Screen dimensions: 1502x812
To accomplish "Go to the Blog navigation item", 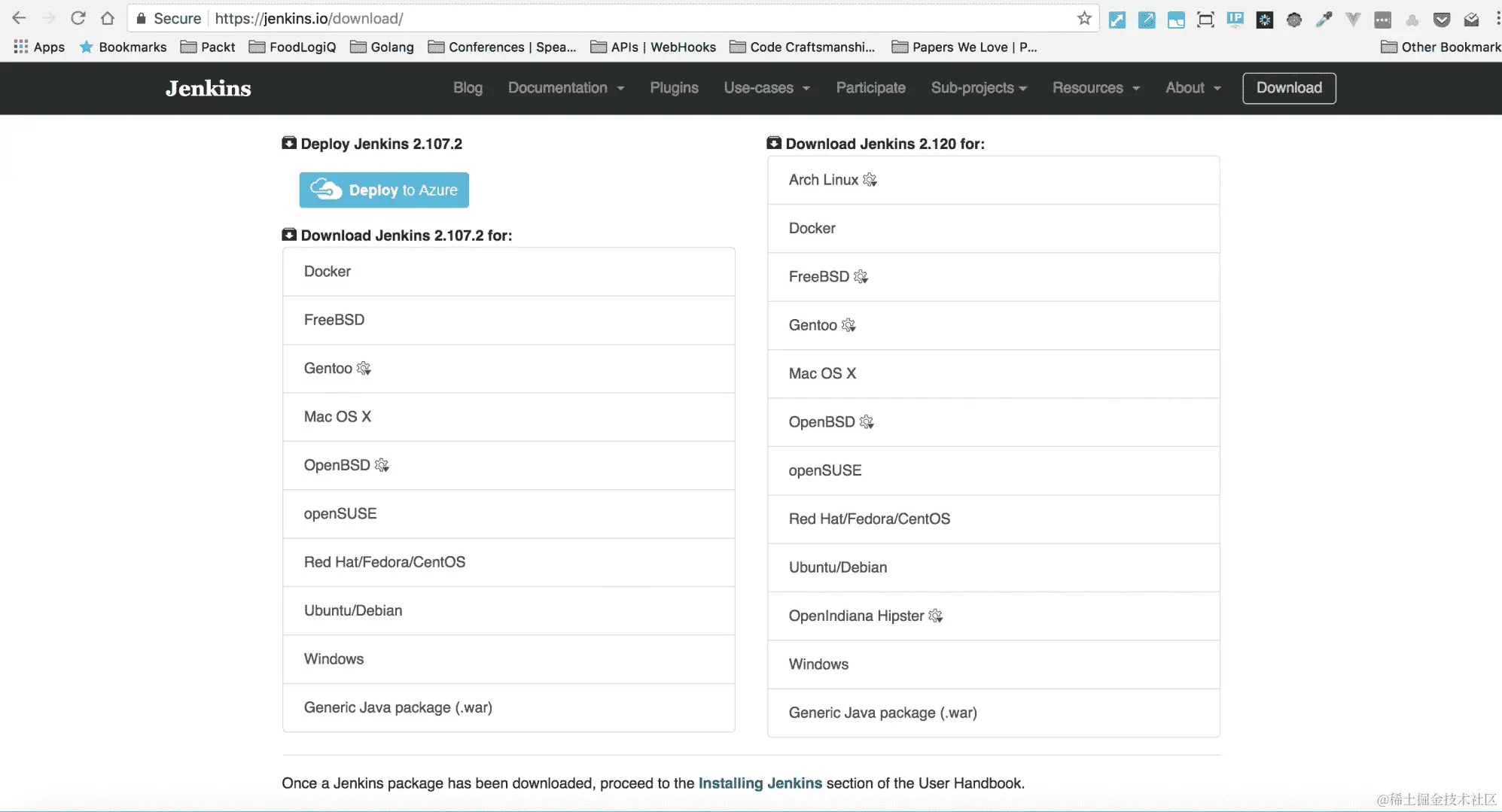I will coord(468,88).
